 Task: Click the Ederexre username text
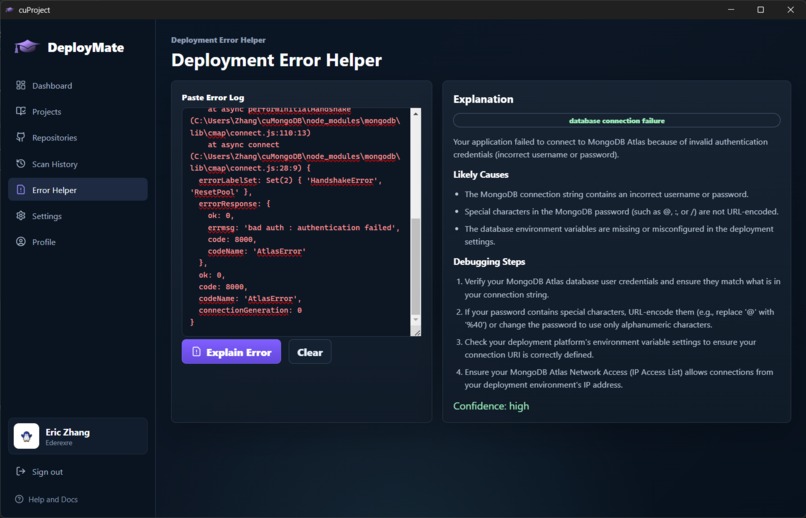coord(59,443)
